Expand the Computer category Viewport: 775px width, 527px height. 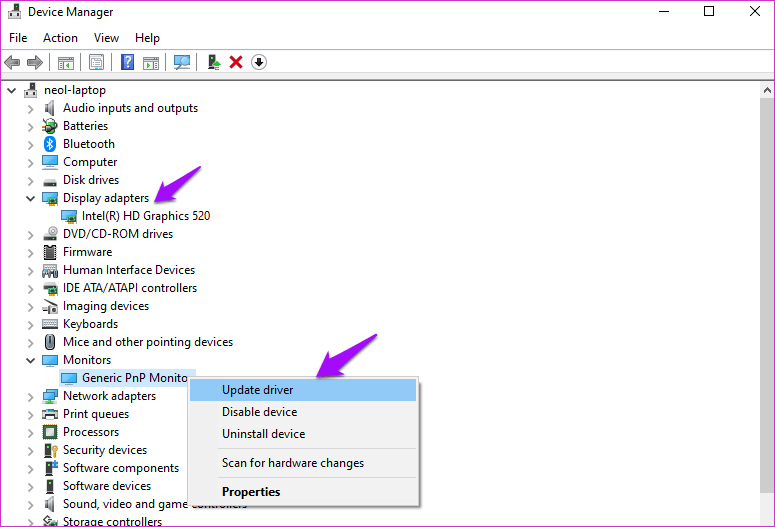pos(31,163)
